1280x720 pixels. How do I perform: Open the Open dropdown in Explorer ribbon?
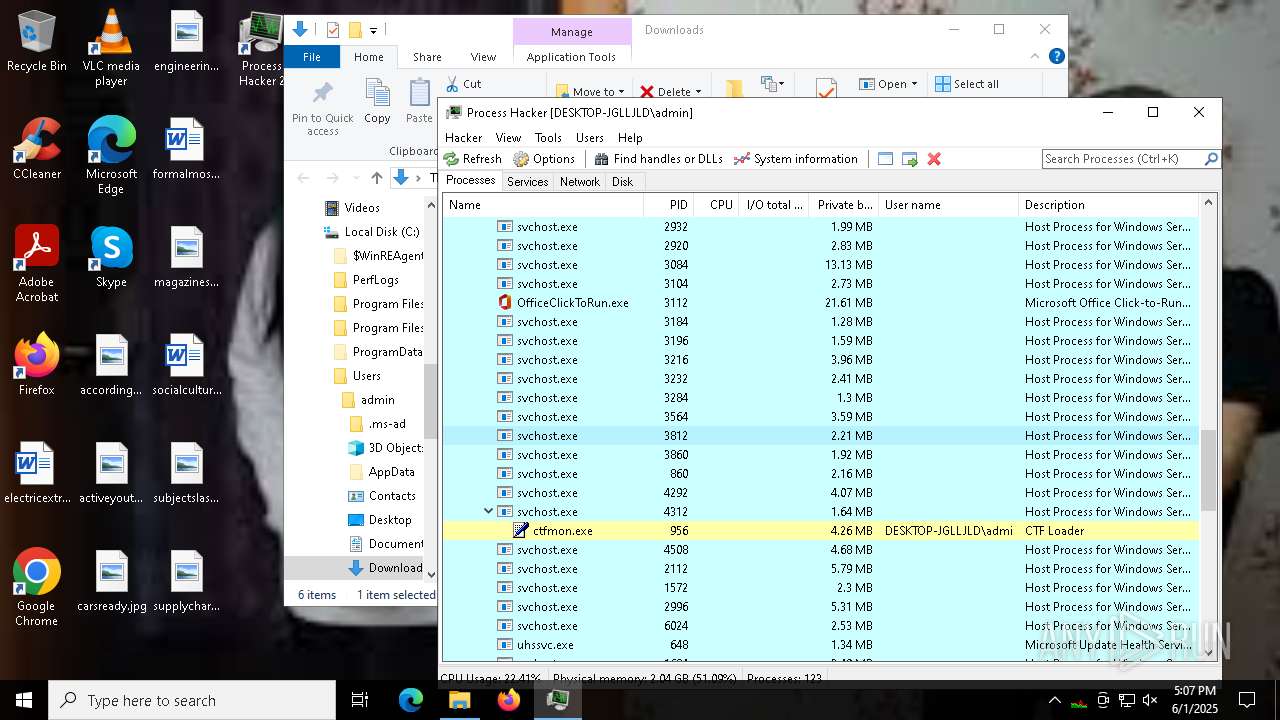click(x=889, y=84)
